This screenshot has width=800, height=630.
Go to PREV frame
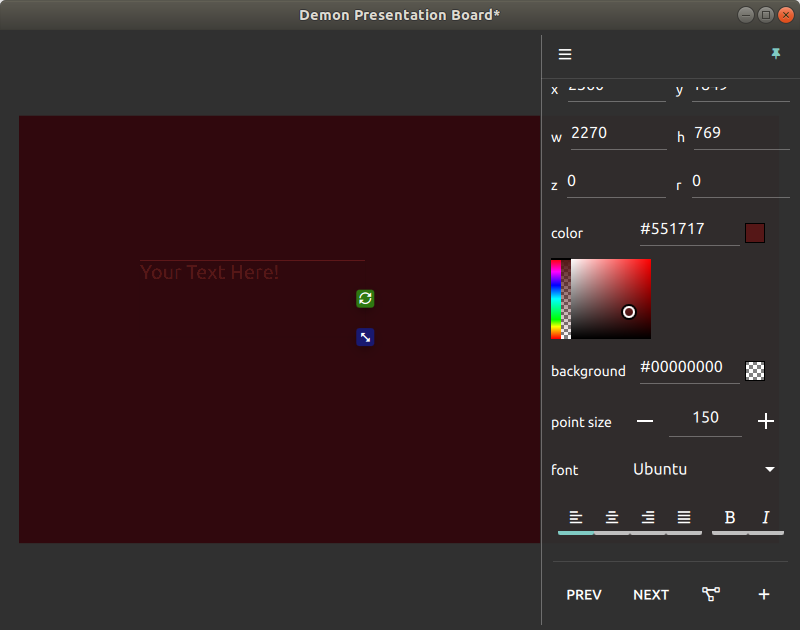click(584, 595)
